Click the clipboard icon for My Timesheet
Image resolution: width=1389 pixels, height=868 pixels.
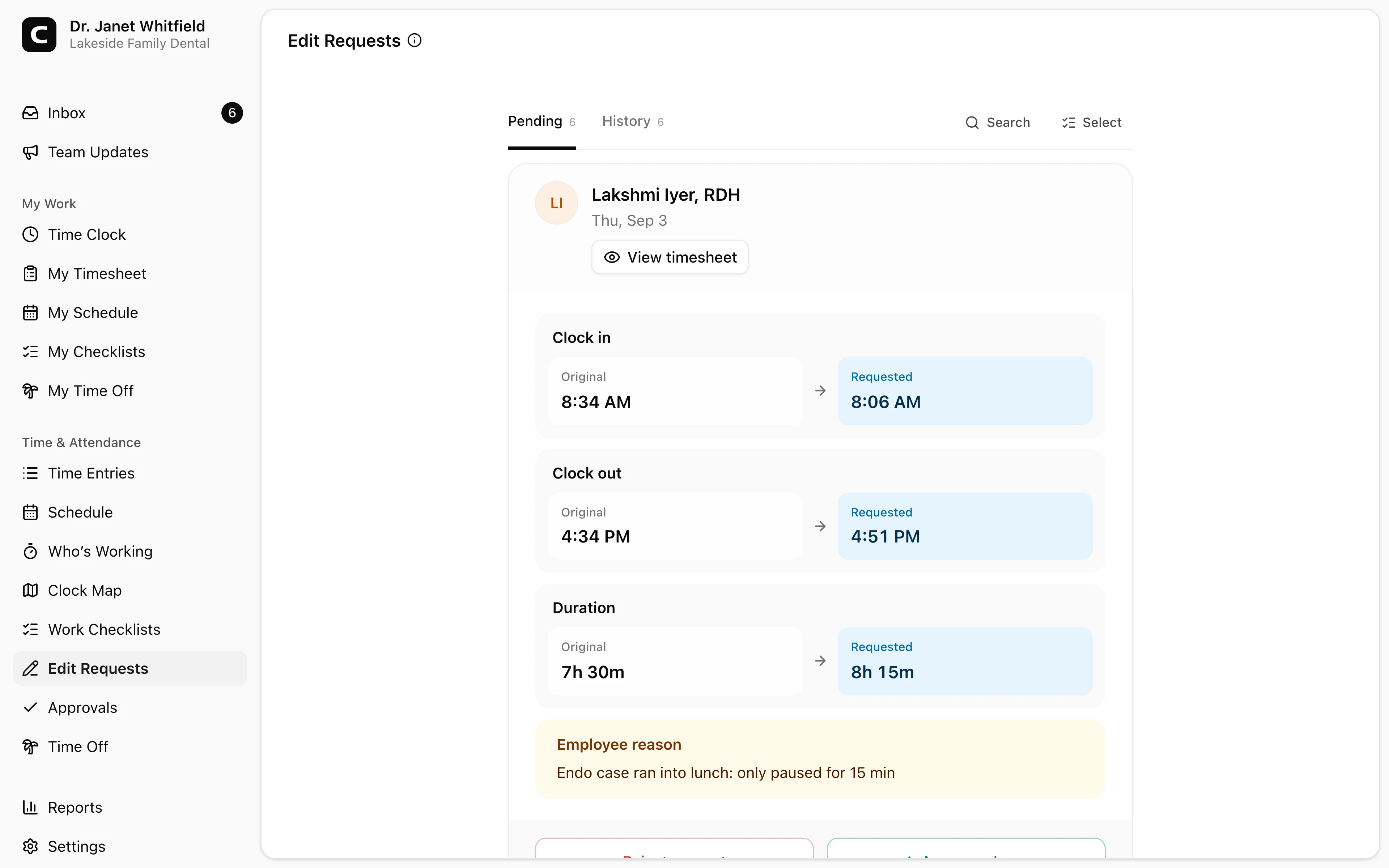coord(30,274)
